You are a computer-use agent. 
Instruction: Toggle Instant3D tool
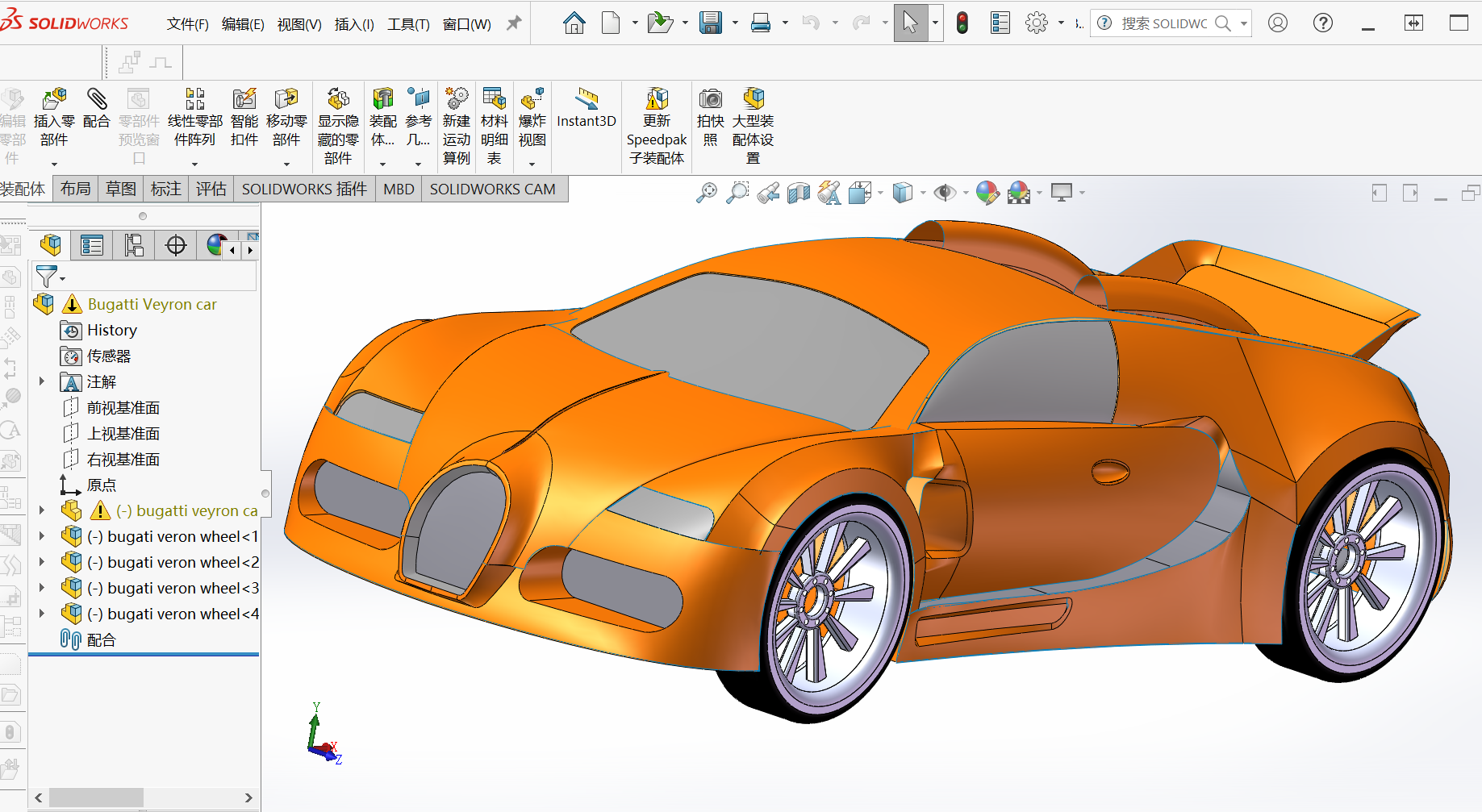[x=587, y=109]
